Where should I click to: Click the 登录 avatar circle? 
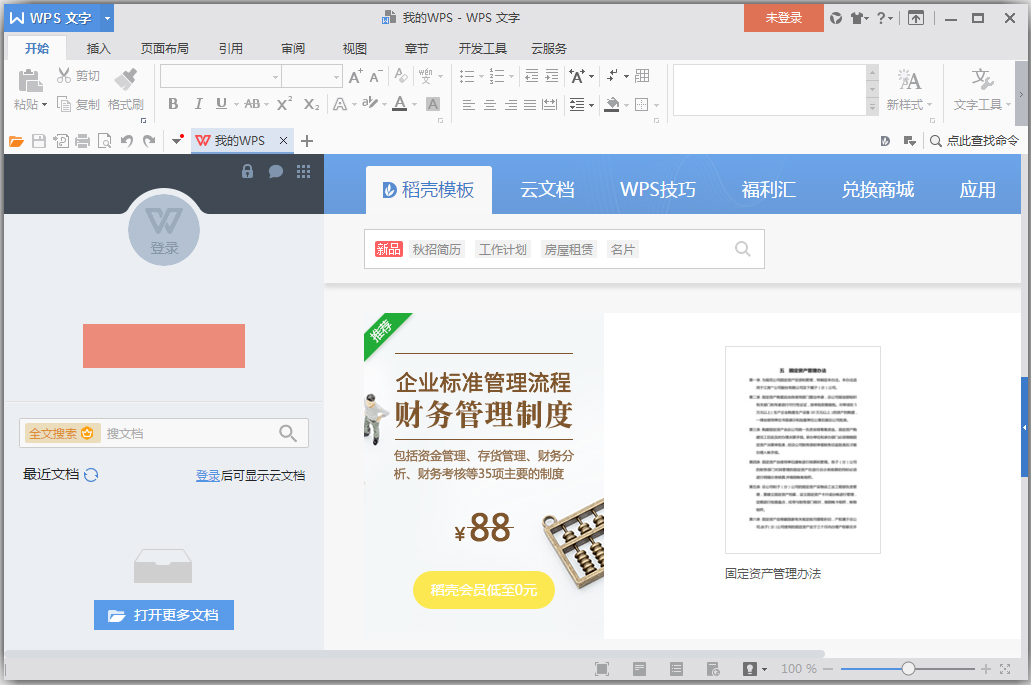coord(164,229)
